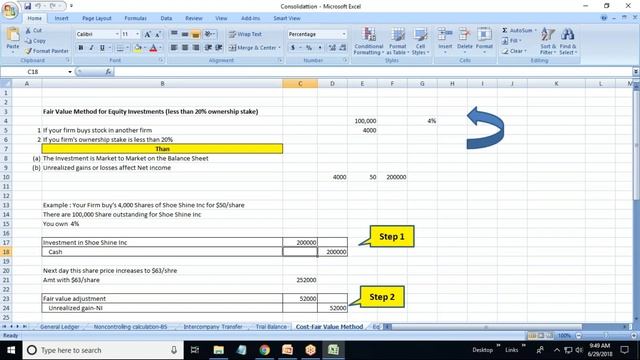Click cell with Investment in Shoe Shine Inc
The height and width of the screenshot is (360, 640).
[x=162, y=242]
